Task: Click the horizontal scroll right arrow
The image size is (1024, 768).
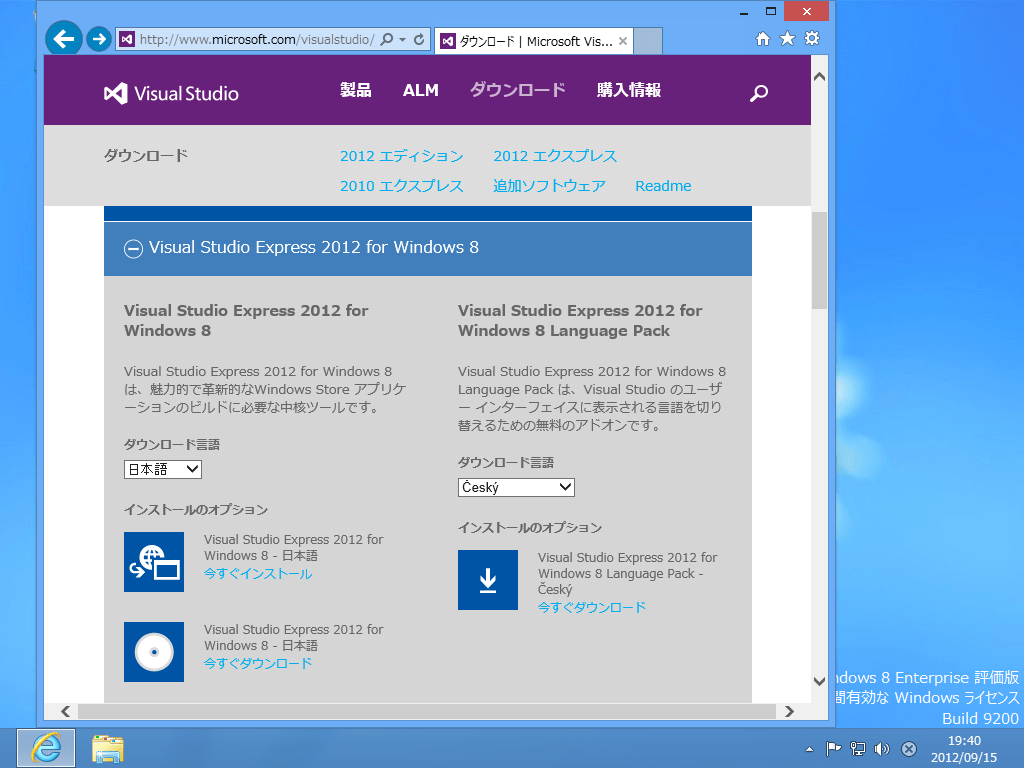Action: tap(790, 711)
